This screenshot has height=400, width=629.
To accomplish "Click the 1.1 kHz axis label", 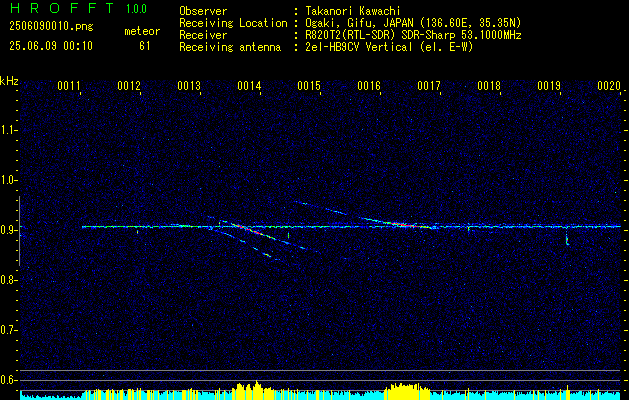I will click(x=9, y=130).
